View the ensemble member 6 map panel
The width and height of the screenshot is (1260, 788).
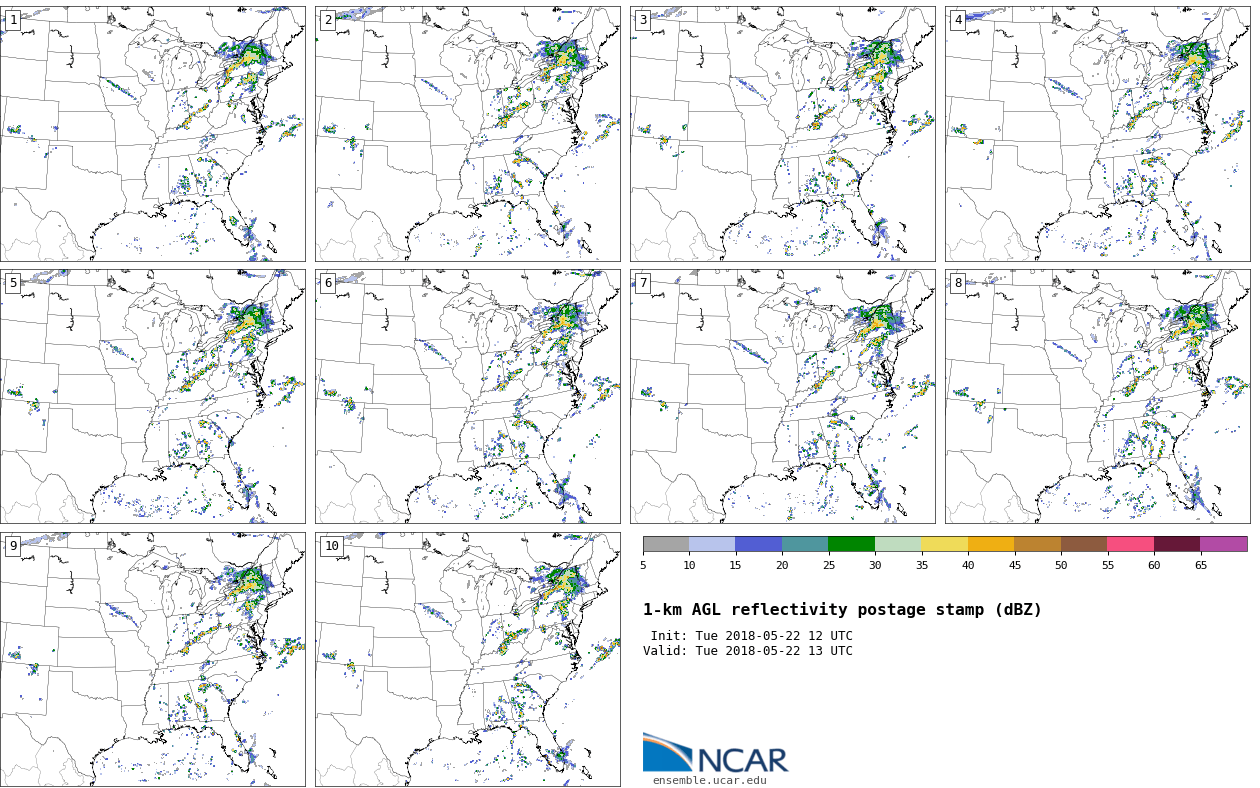pos(467,396)
